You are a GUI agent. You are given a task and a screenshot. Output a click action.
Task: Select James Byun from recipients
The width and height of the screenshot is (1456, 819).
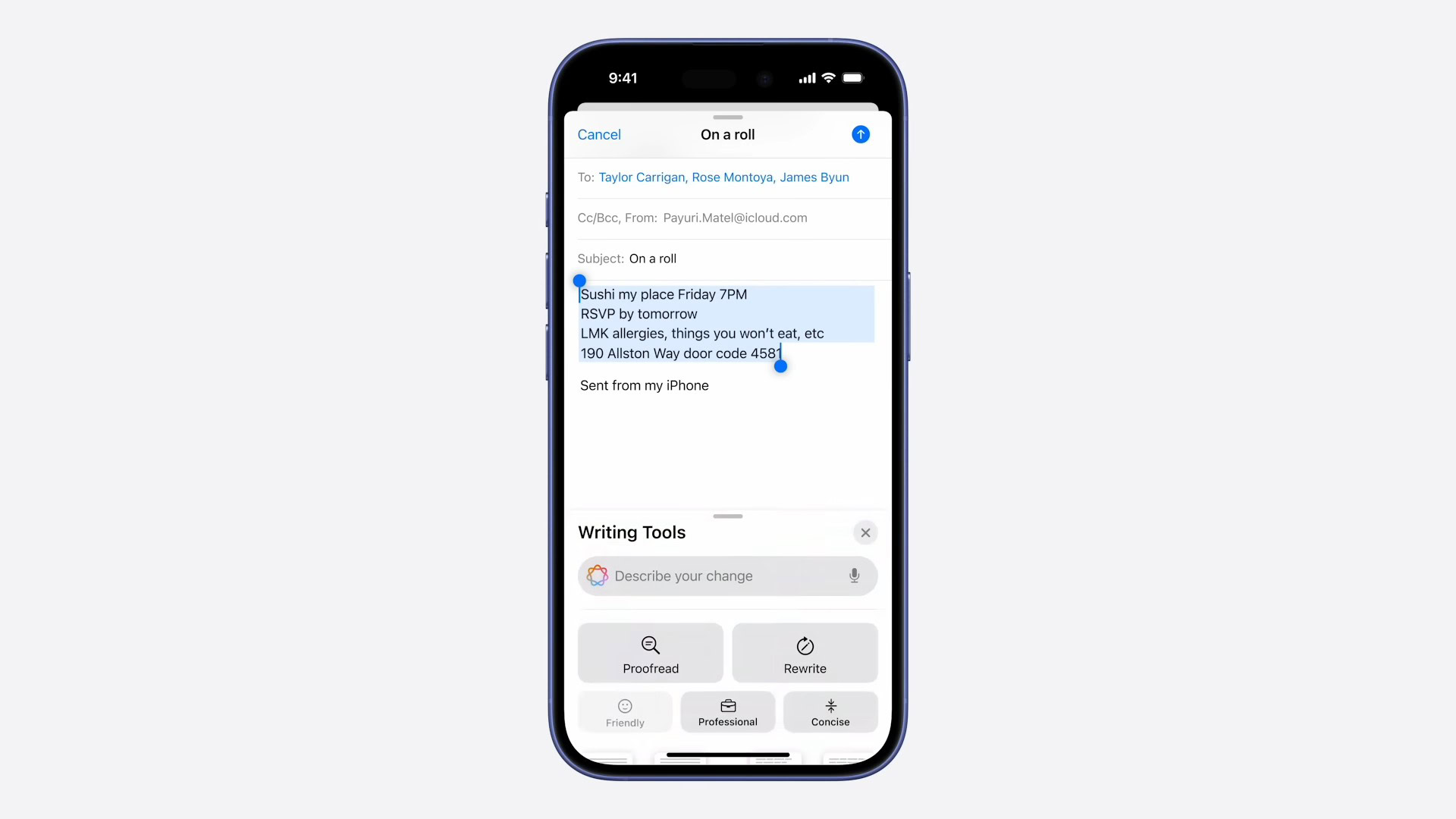(814, 177)
